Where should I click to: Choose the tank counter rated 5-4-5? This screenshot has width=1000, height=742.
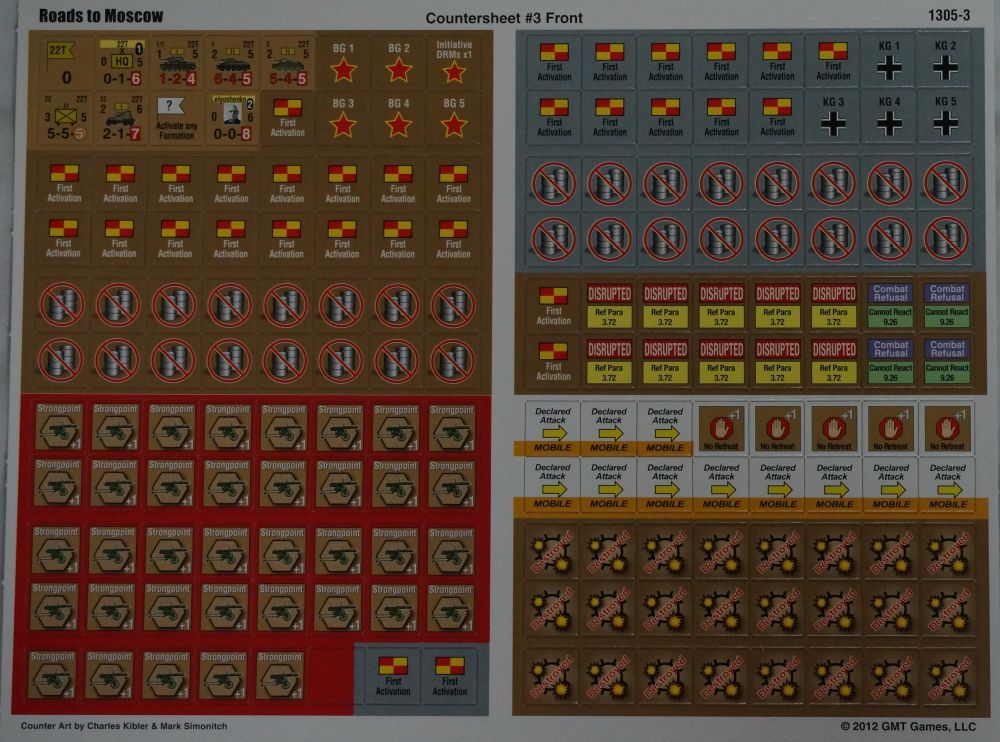(288, 63)
